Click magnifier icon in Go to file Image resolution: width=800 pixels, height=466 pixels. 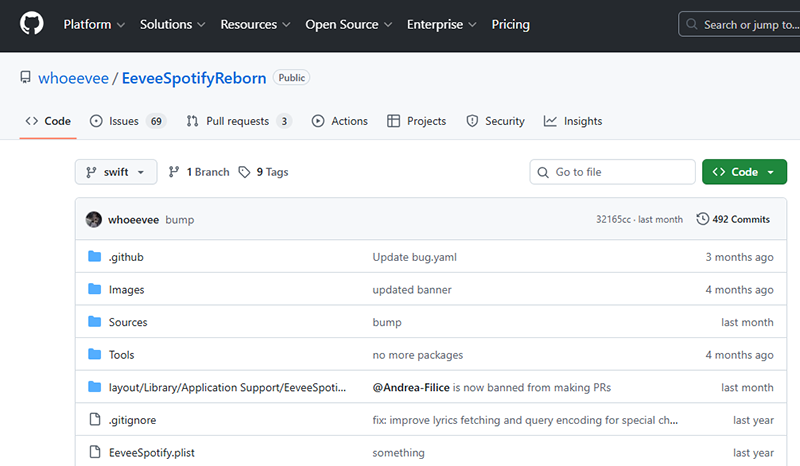click(543, 172)
